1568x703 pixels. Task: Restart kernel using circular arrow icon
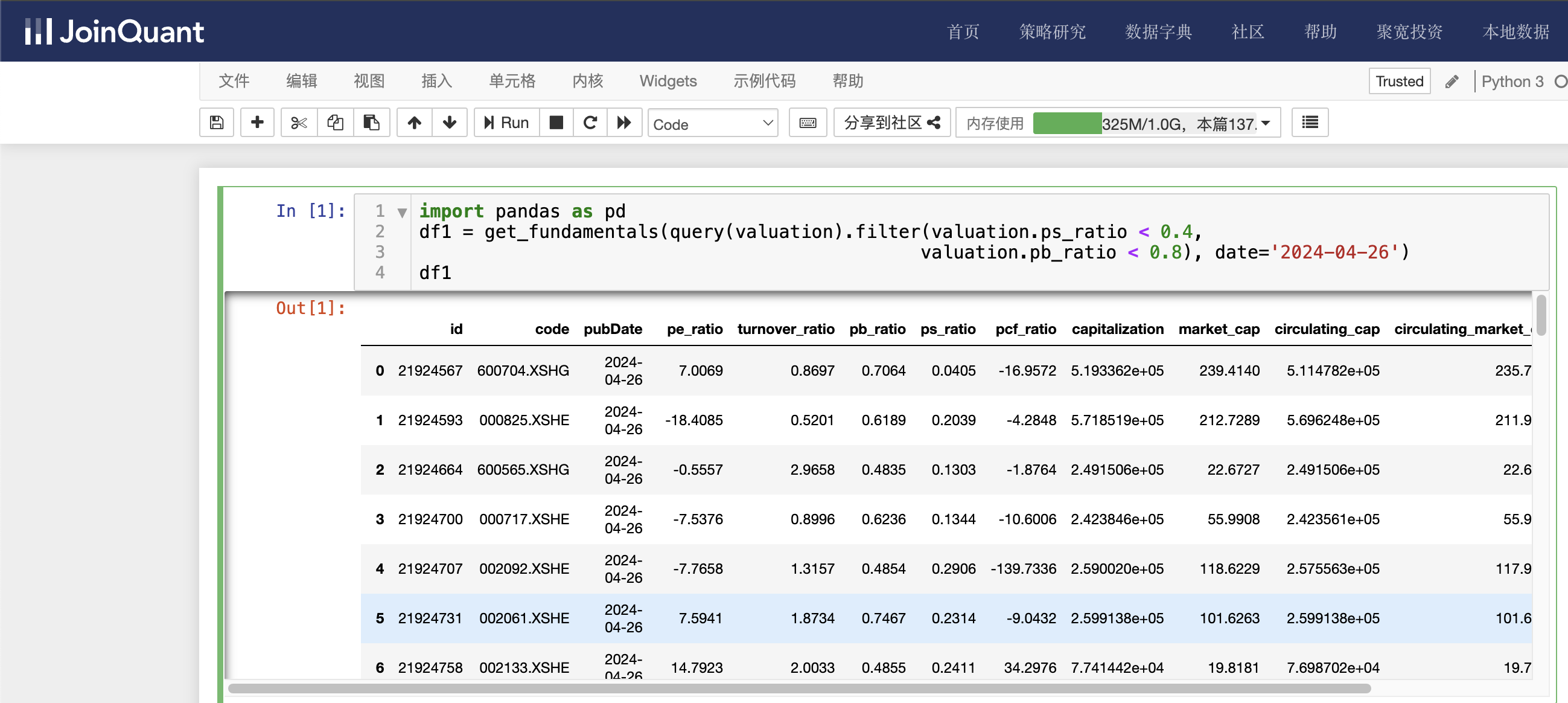[590, 123]
